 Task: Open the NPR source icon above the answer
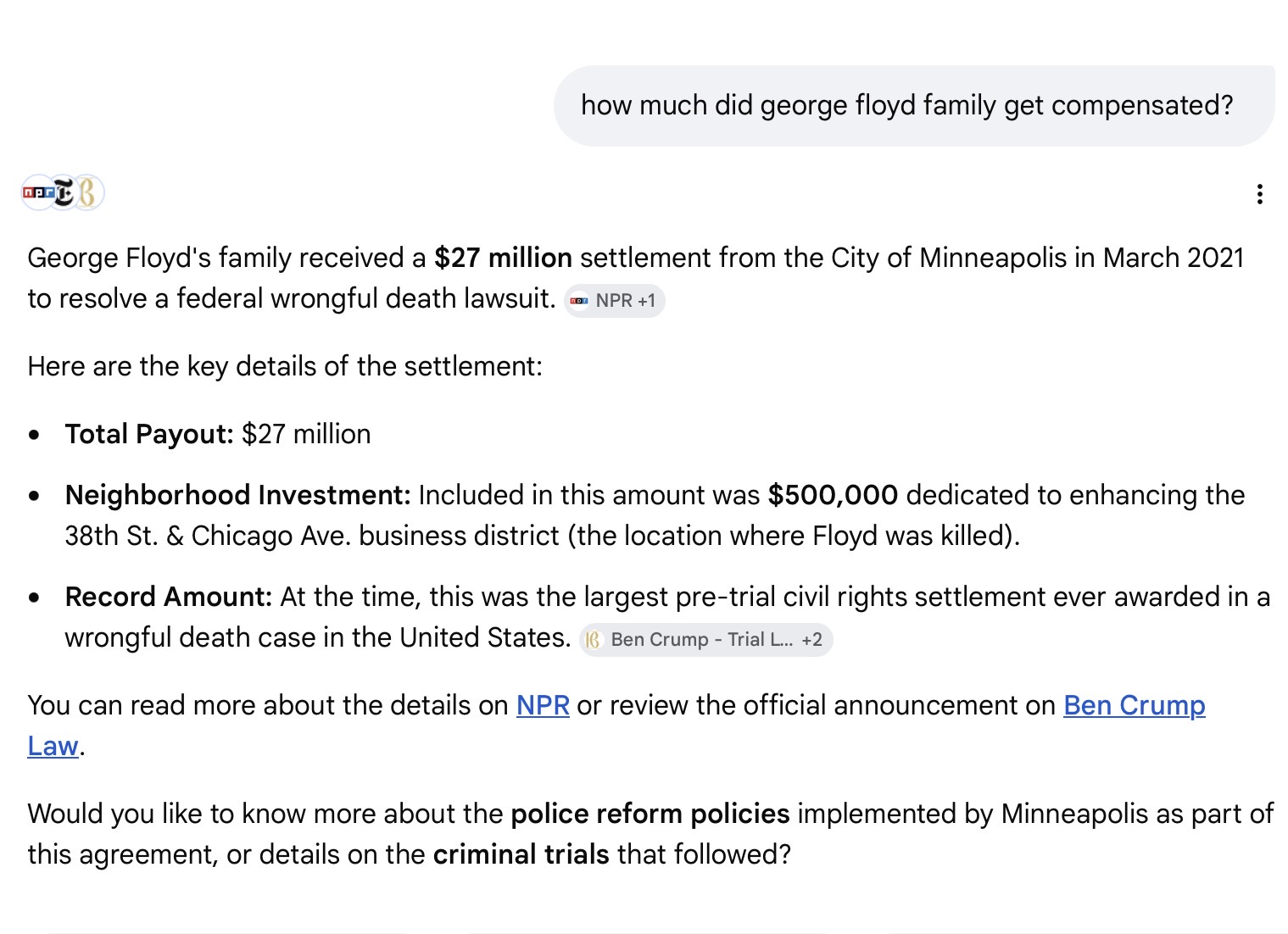click(x=36, y=192)
